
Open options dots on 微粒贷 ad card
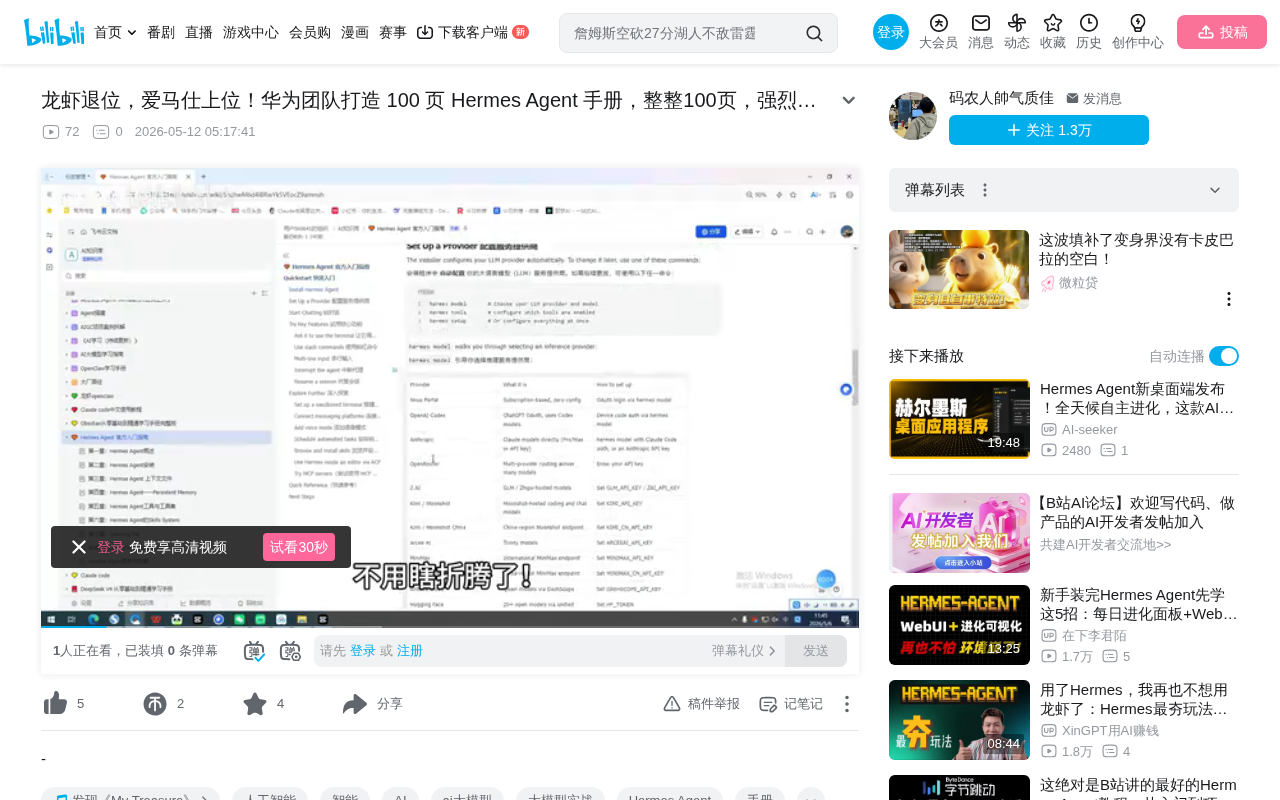(1229, 299)
